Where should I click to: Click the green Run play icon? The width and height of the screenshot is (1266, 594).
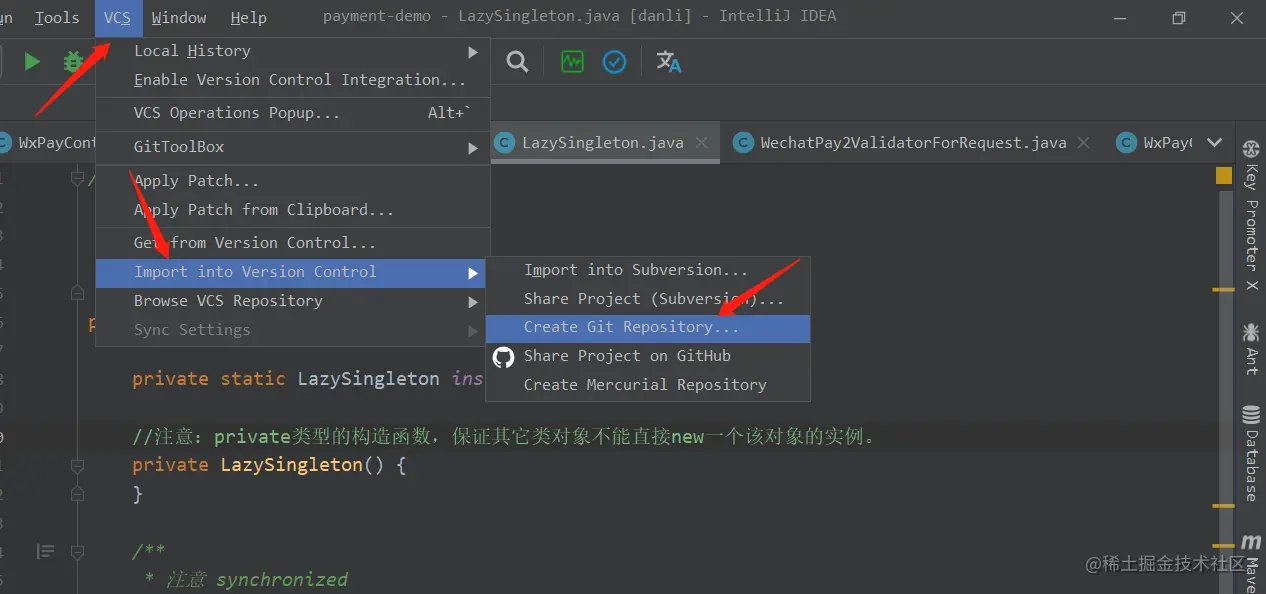tap(32, 62)
